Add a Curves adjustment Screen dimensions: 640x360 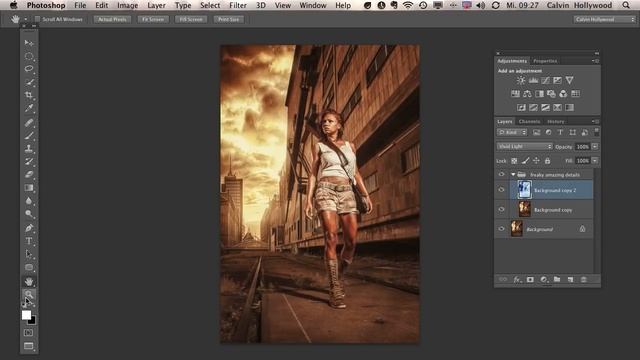(x=545, y=80)
